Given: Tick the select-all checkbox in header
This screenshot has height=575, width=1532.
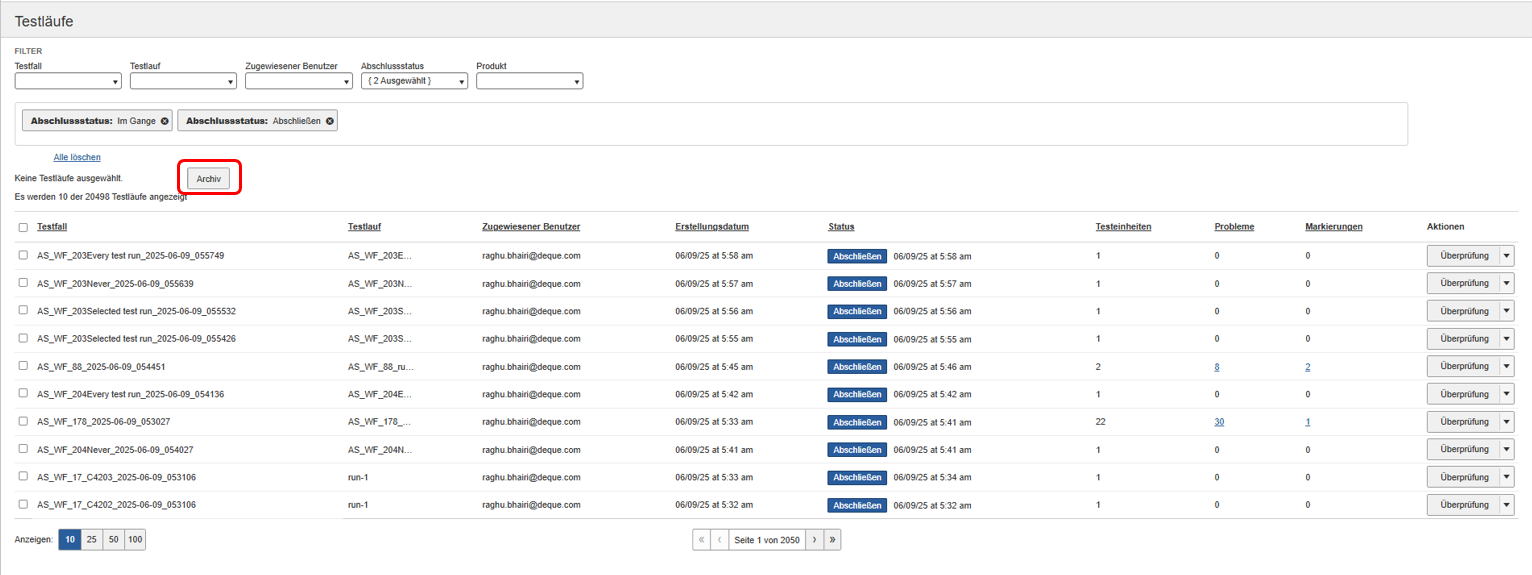Looking at the screenshot, I should [x=23, y=227].
